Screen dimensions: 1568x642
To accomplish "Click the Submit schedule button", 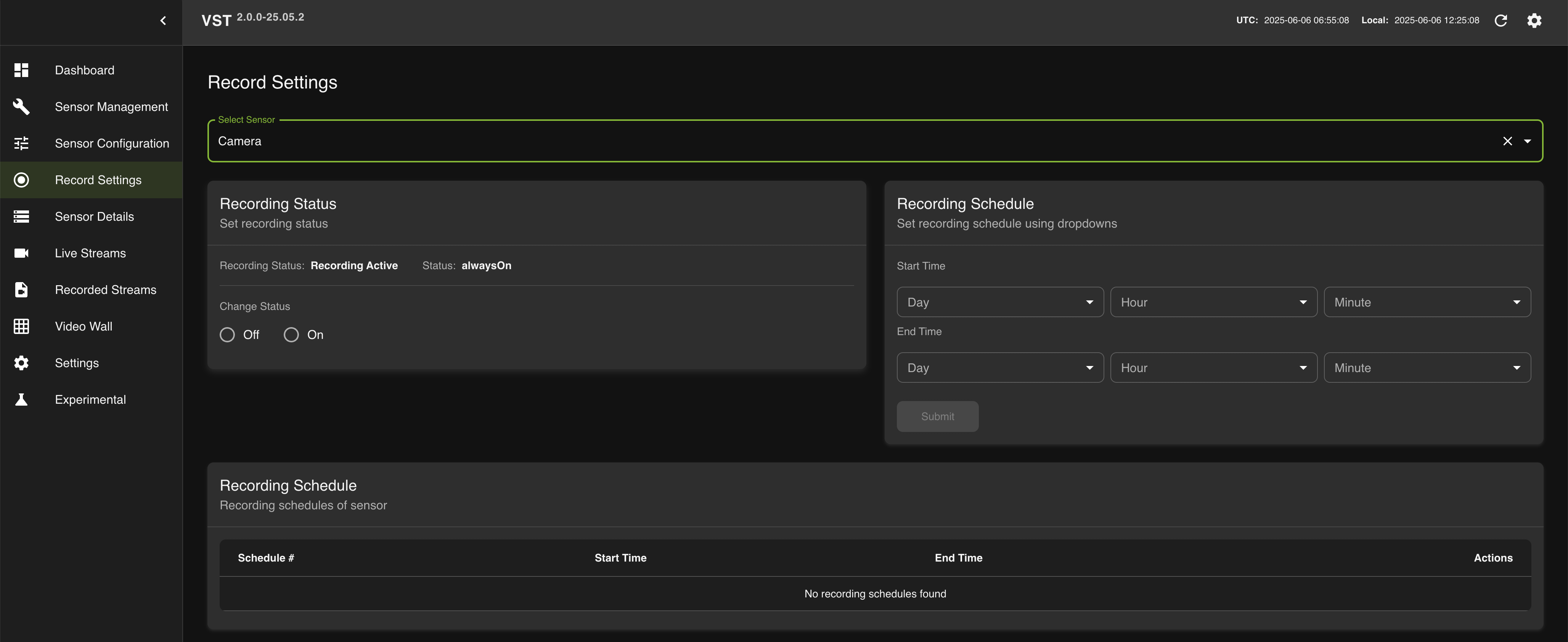I will pos(937,416).
